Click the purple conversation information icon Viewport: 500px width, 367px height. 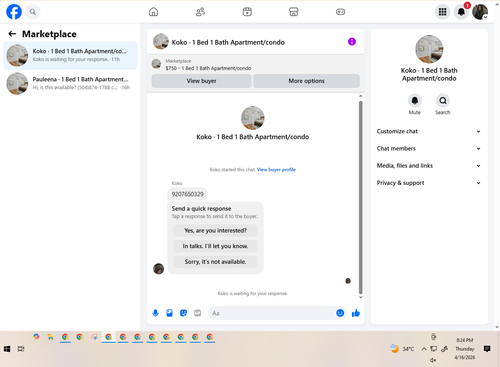[352, 42]
